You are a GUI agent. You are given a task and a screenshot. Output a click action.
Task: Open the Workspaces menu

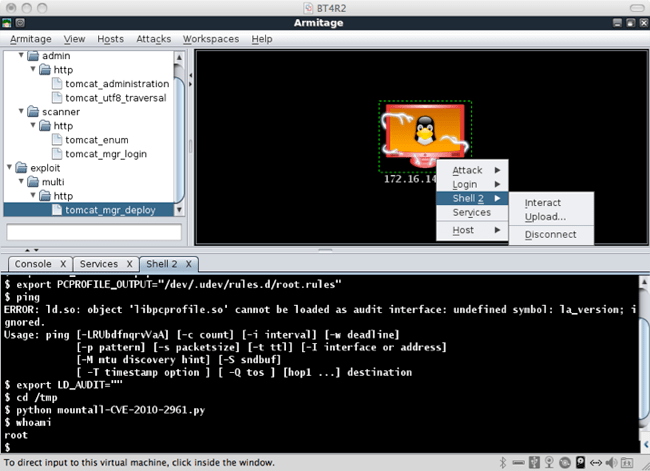(x=211, y=39)
